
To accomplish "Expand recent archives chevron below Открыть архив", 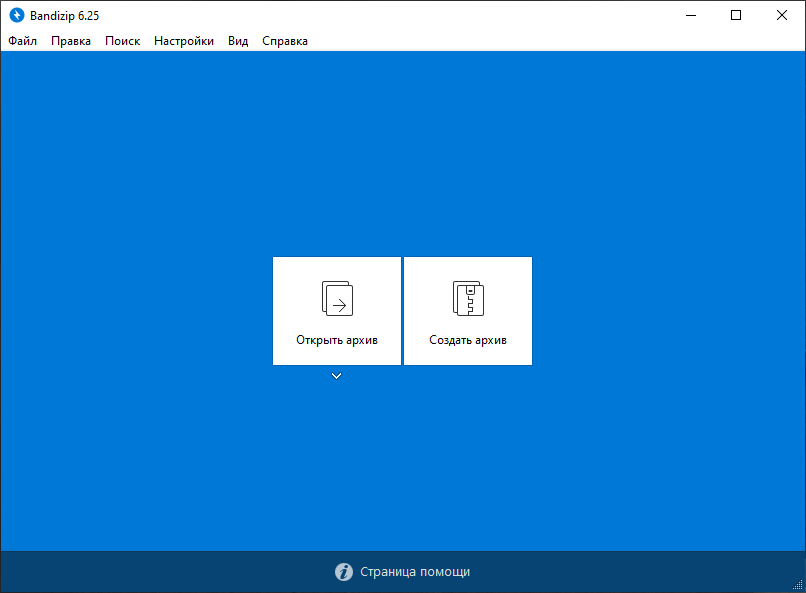I will [336, 376].
